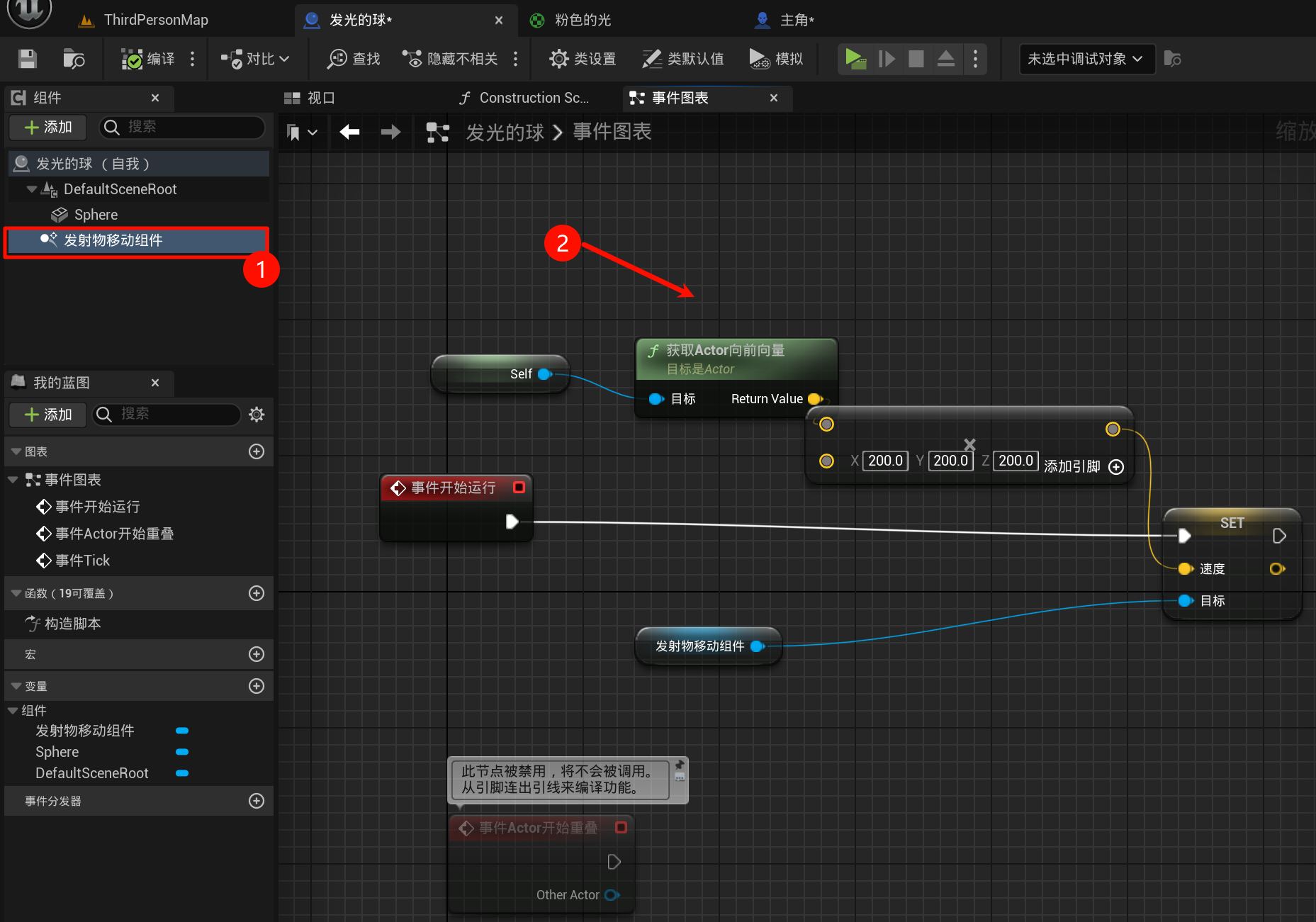Viewport: 1316px width, 922px height.
Task: Switch to the Construction Script tab
Action: pos(524,98)
